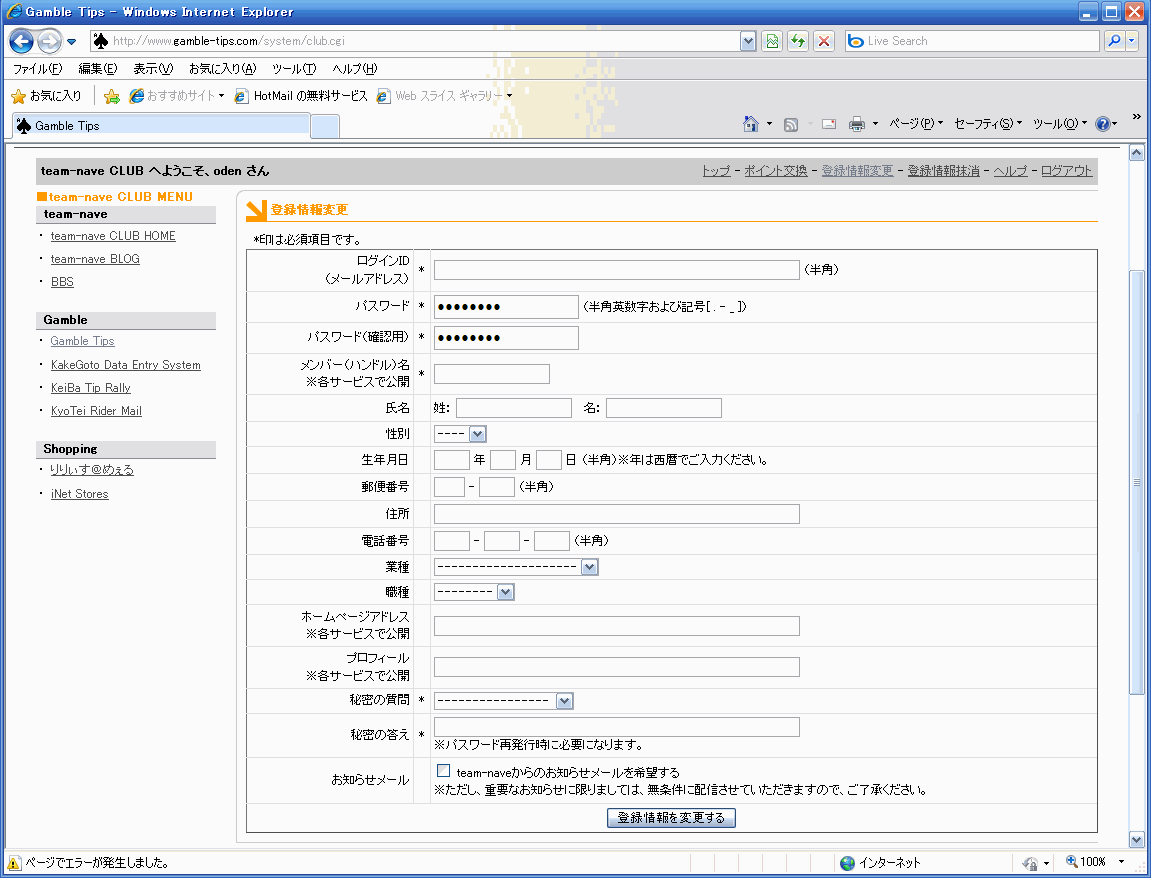Open a new blank tab
Screen dimensions: 1151x878
coord(325,126)
